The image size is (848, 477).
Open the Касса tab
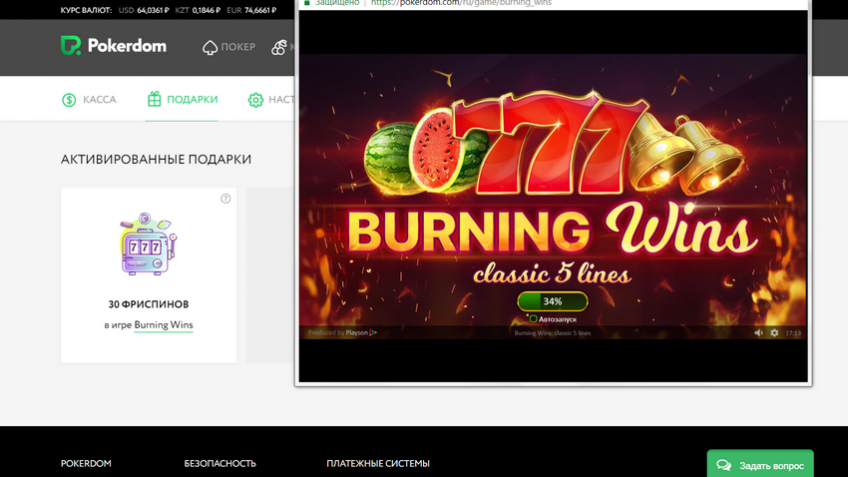tap(89, 100)
